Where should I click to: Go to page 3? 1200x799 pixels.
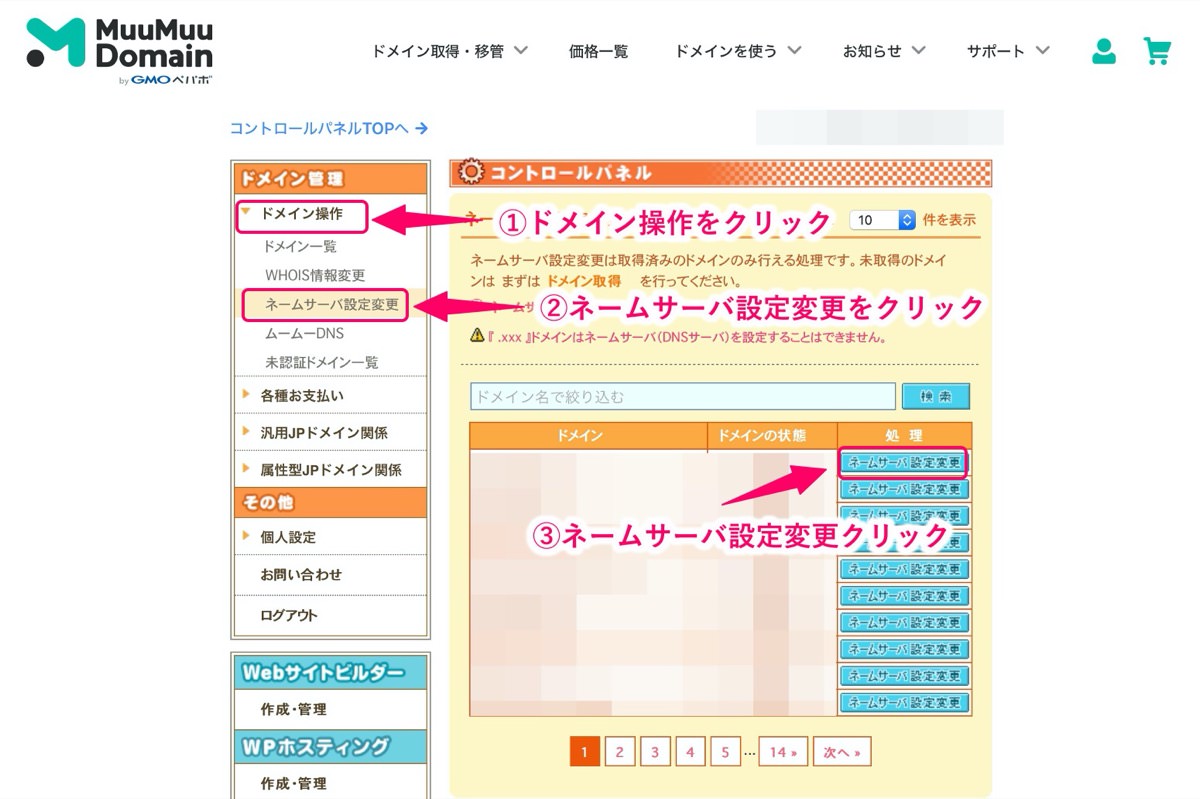coord(655,752)
